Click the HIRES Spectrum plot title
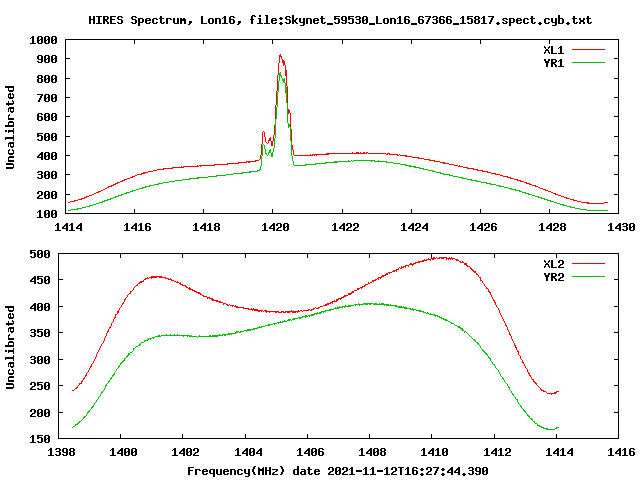The width and height of the screenshot is (640, 480). tap(340, 20)
